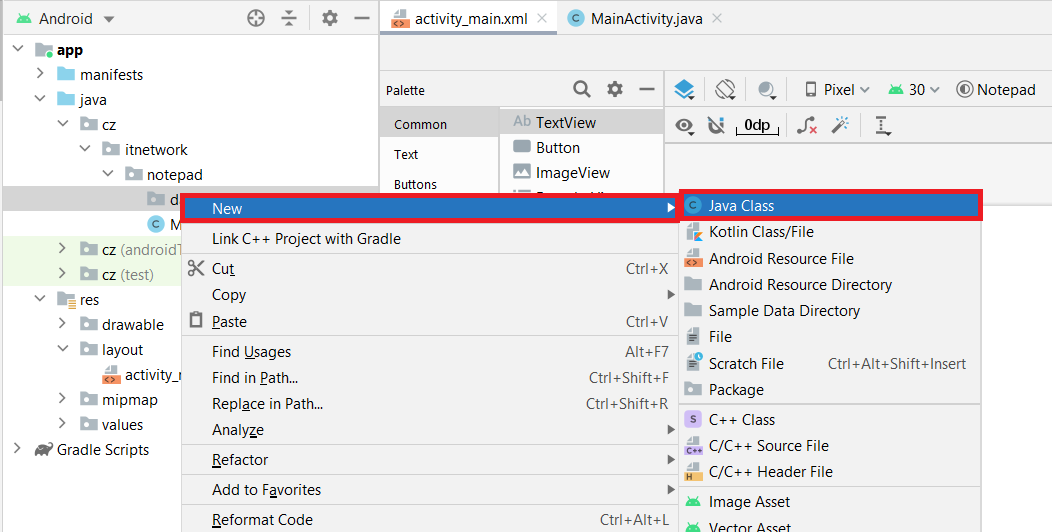Click the Notepad theme button
Screen dimensions: 1052x532
click(x=996, y=90)
